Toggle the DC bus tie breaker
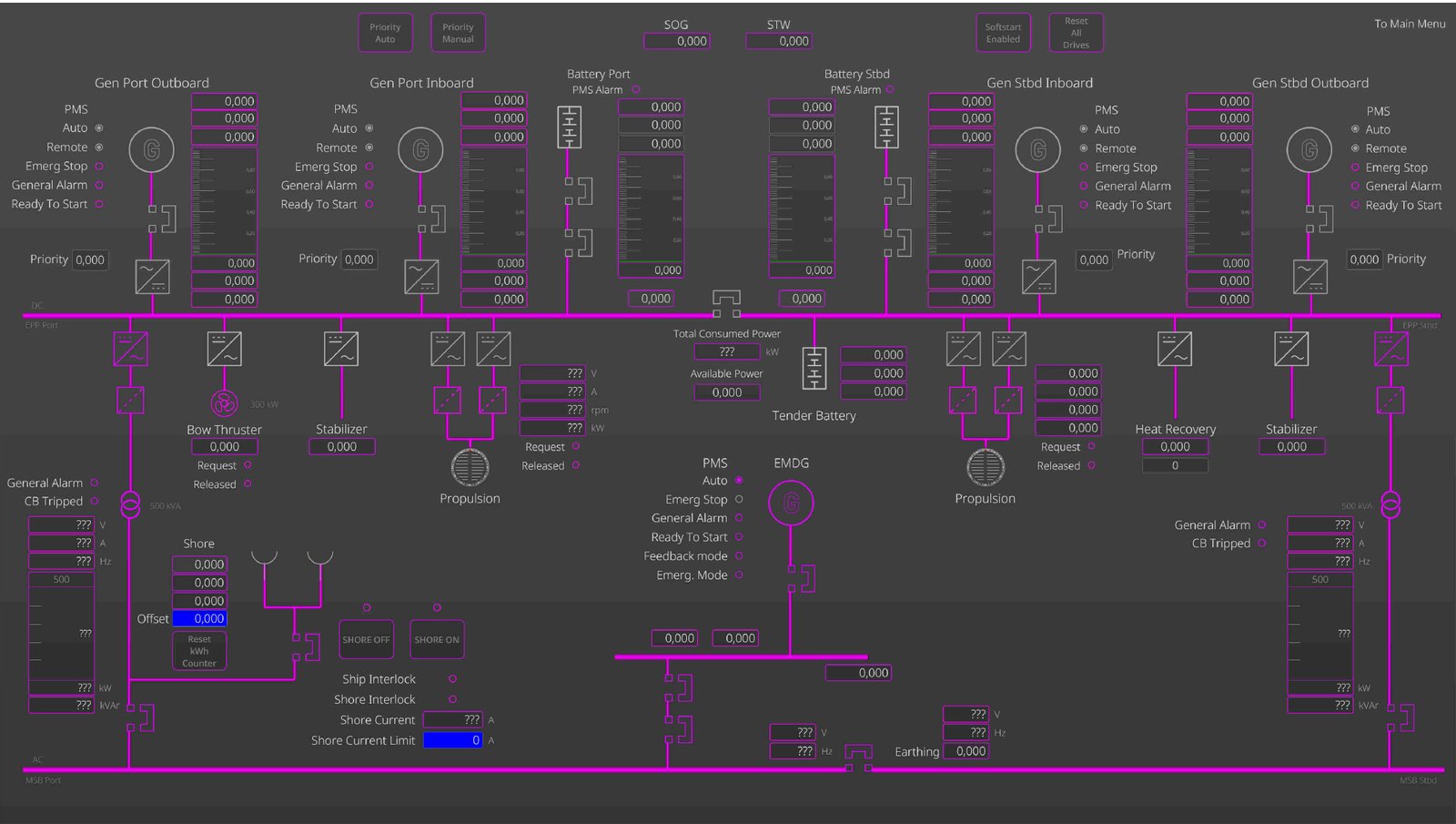This screenshot has width=1456, height=824. click(x=726, y=303)
